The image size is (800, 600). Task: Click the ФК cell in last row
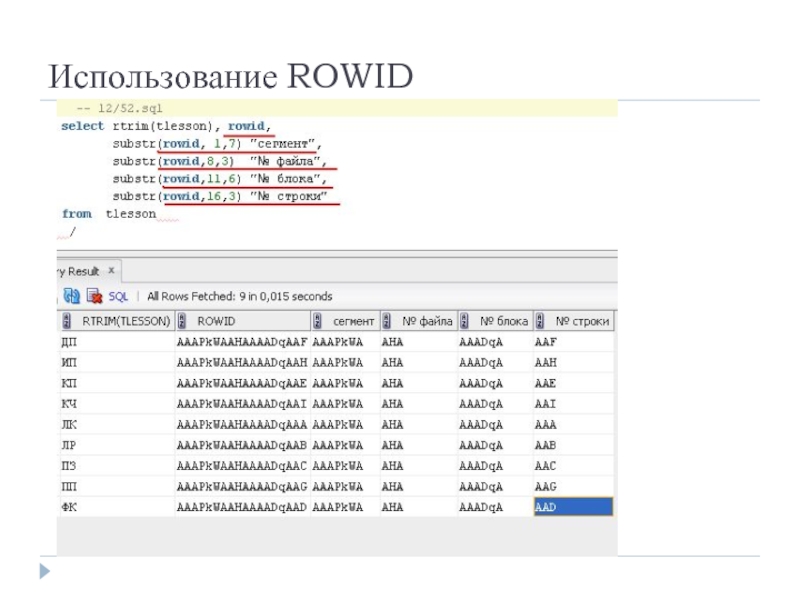70,508
